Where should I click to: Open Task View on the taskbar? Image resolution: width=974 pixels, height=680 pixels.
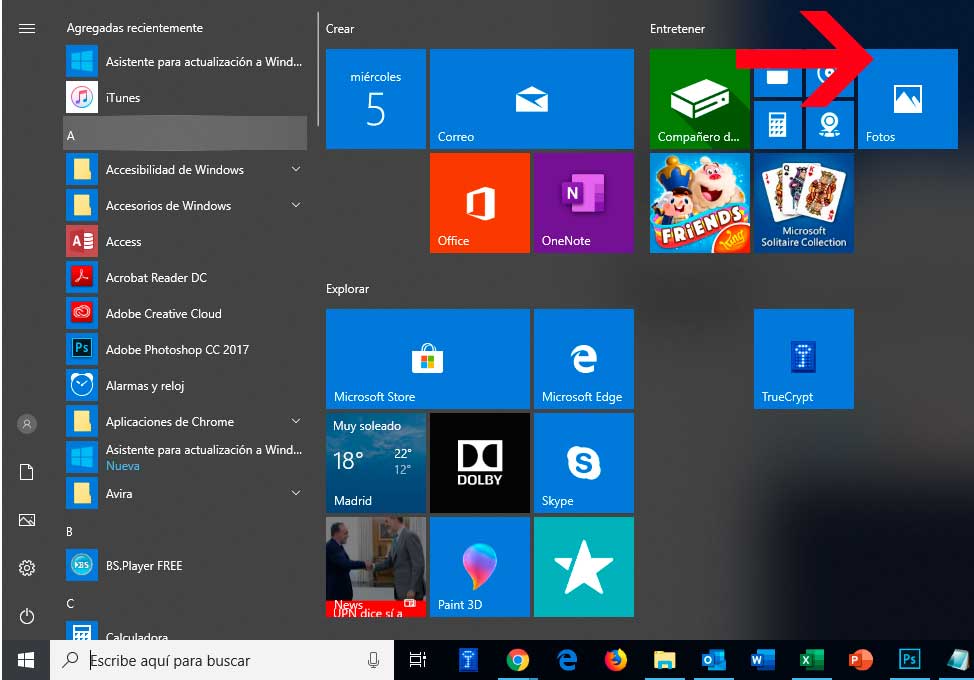click(x=418, y=660)
